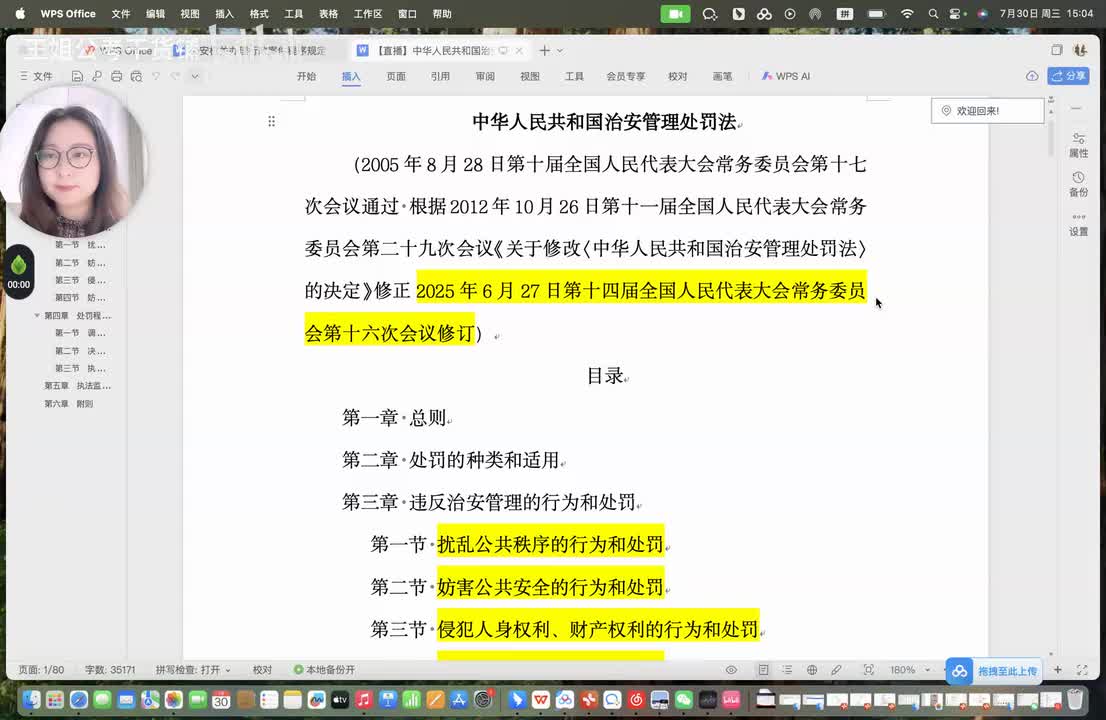Switch to web layout globe icon
Image resolution: width=1106 pixels, height=720 pixels.
tap(812, 670)
